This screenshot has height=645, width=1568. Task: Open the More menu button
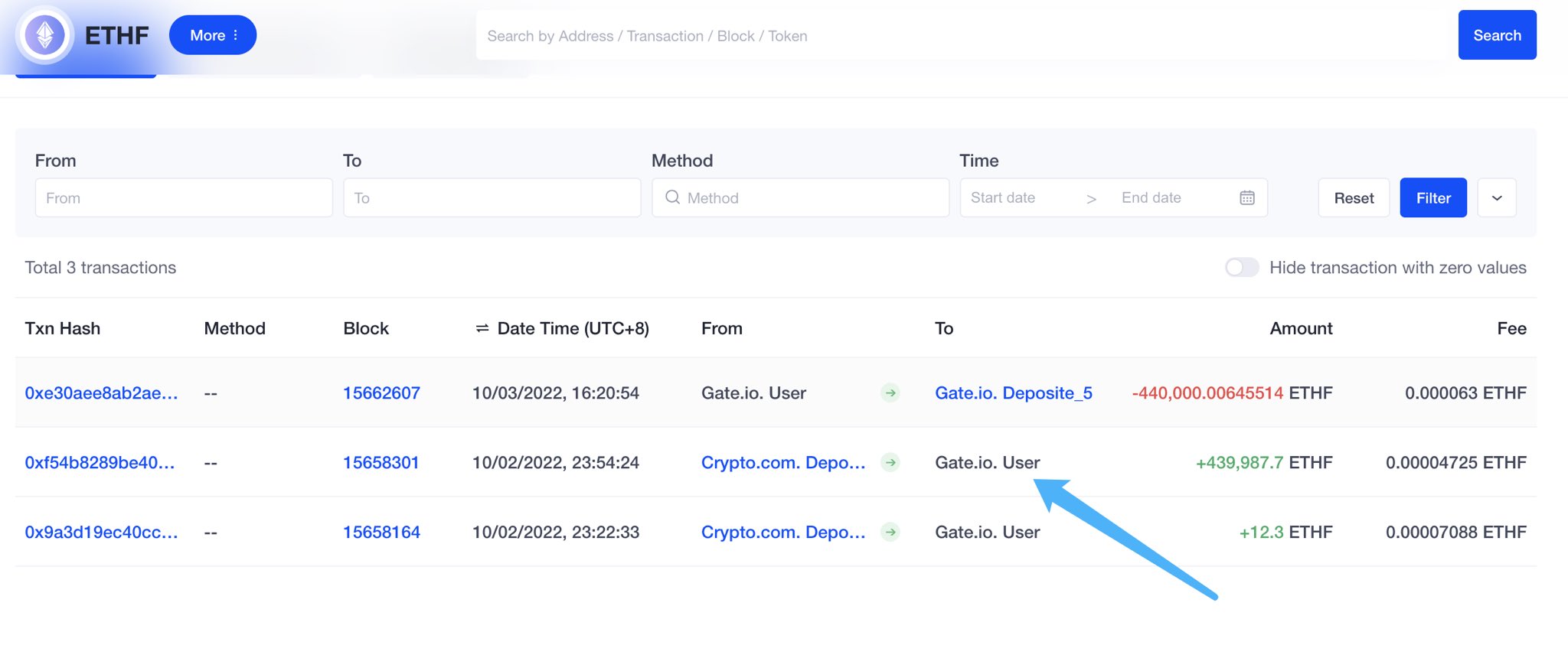[x=213, y=35]
